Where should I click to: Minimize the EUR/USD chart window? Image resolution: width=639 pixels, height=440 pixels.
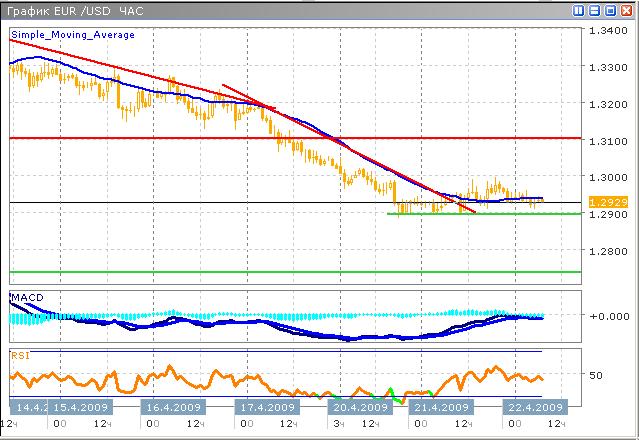tap(595, 10)
